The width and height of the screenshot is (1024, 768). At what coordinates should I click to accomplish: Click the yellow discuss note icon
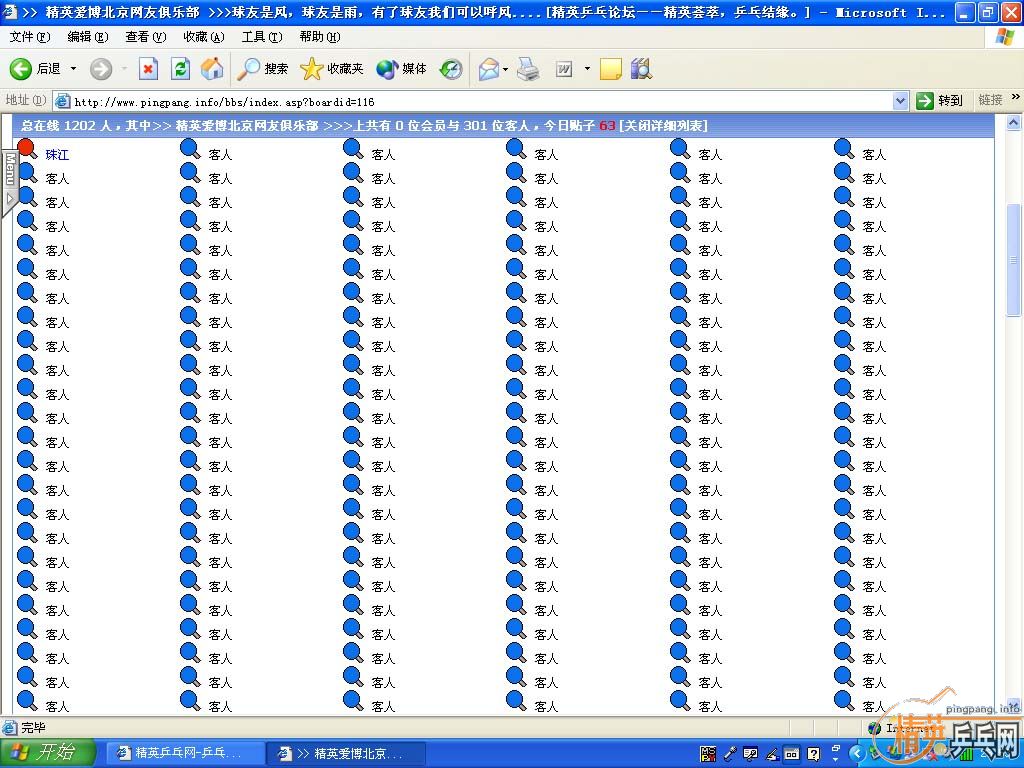click(611, 69)
